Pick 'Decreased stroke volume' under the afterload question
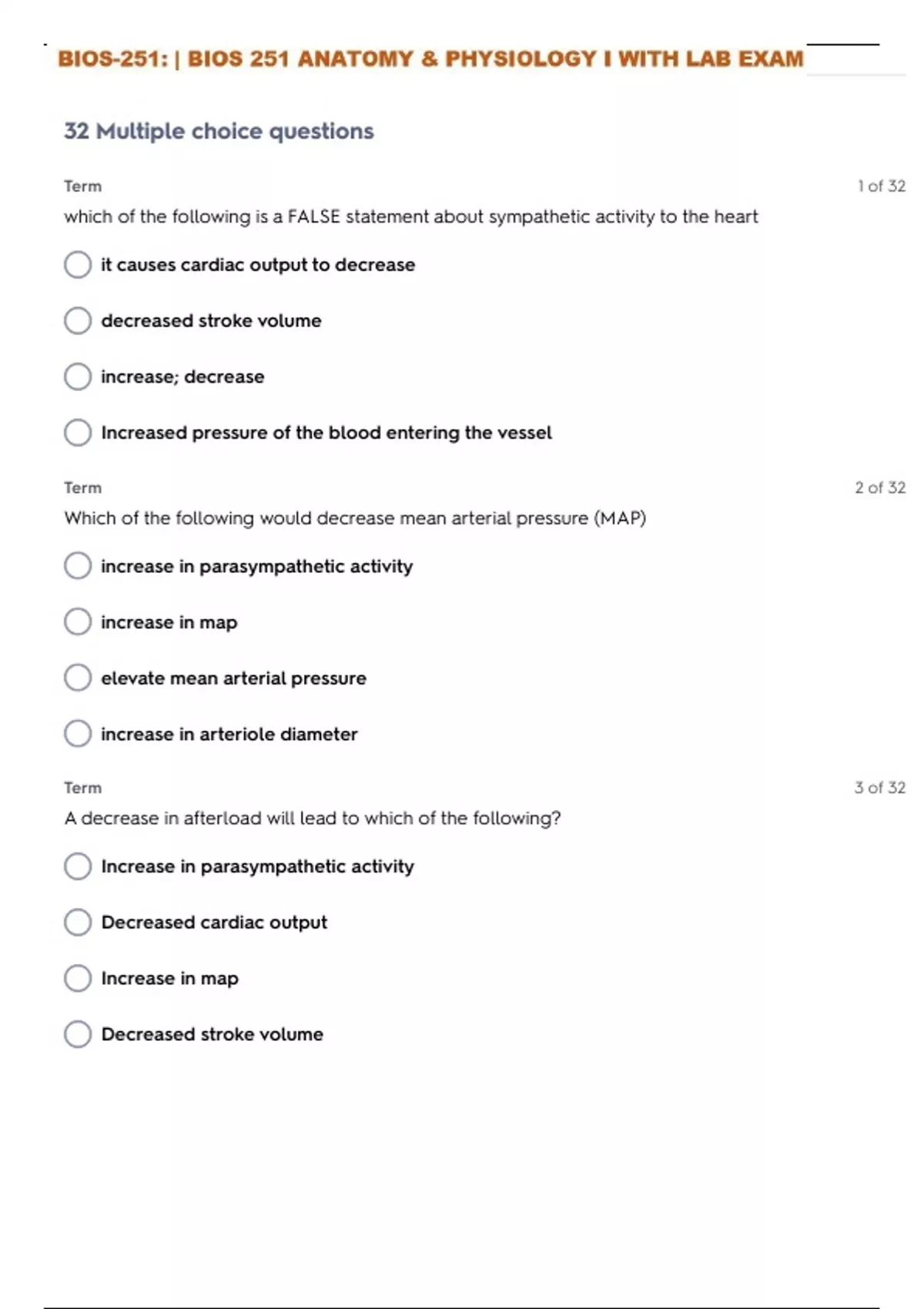Screen dimensions: 924x1309 click(78, 1034)
